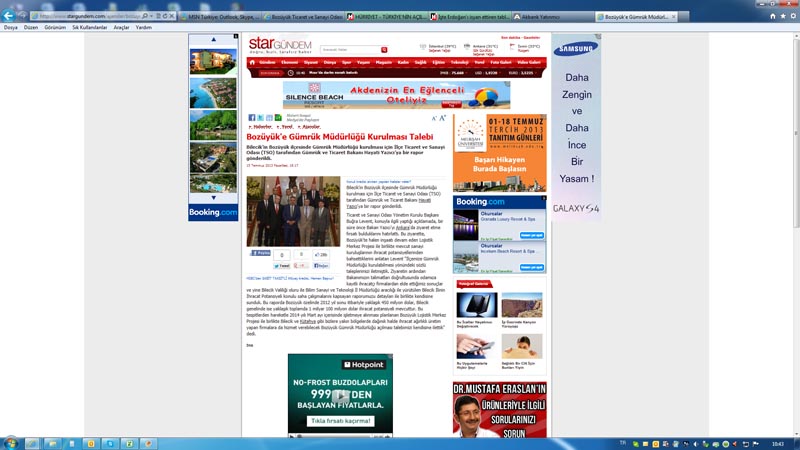
Task: Open the browser Home icon
Action: 772,16
